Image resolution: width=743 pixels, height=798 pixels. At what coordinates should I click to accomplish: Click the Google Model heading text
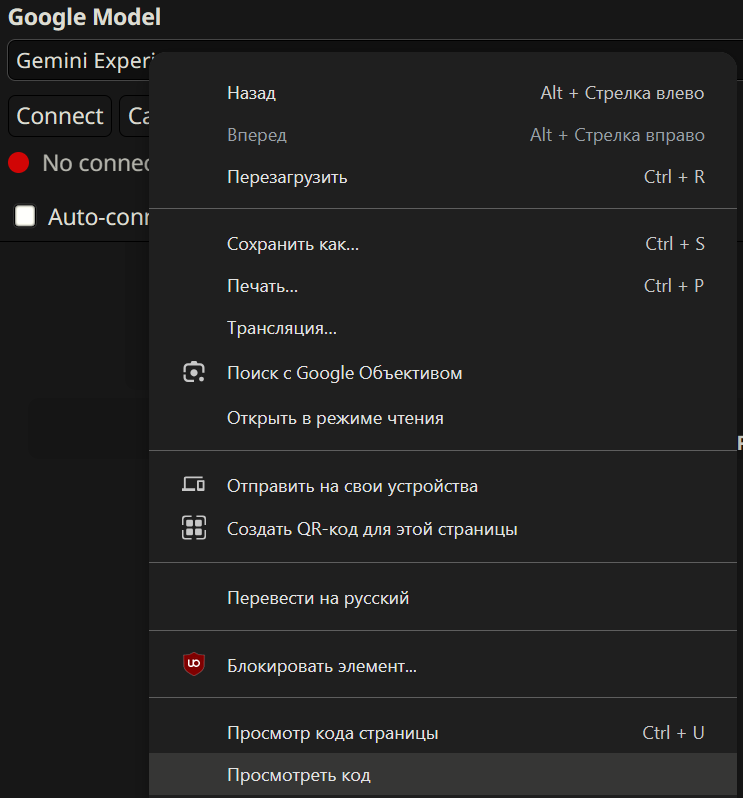pos(84,17)
